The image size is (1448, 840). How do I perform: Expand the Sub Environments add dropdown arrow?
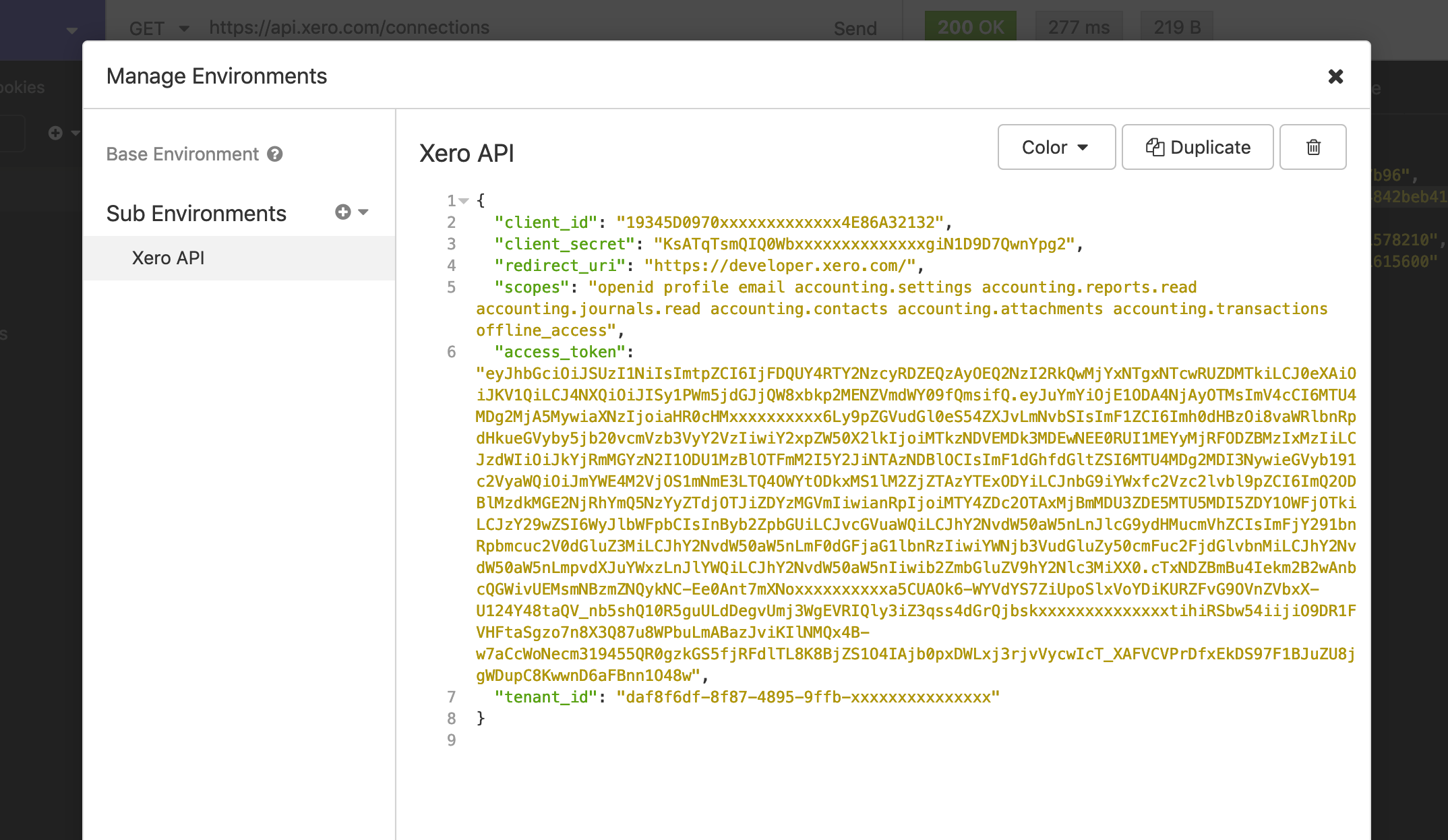[x=363, y=212]
